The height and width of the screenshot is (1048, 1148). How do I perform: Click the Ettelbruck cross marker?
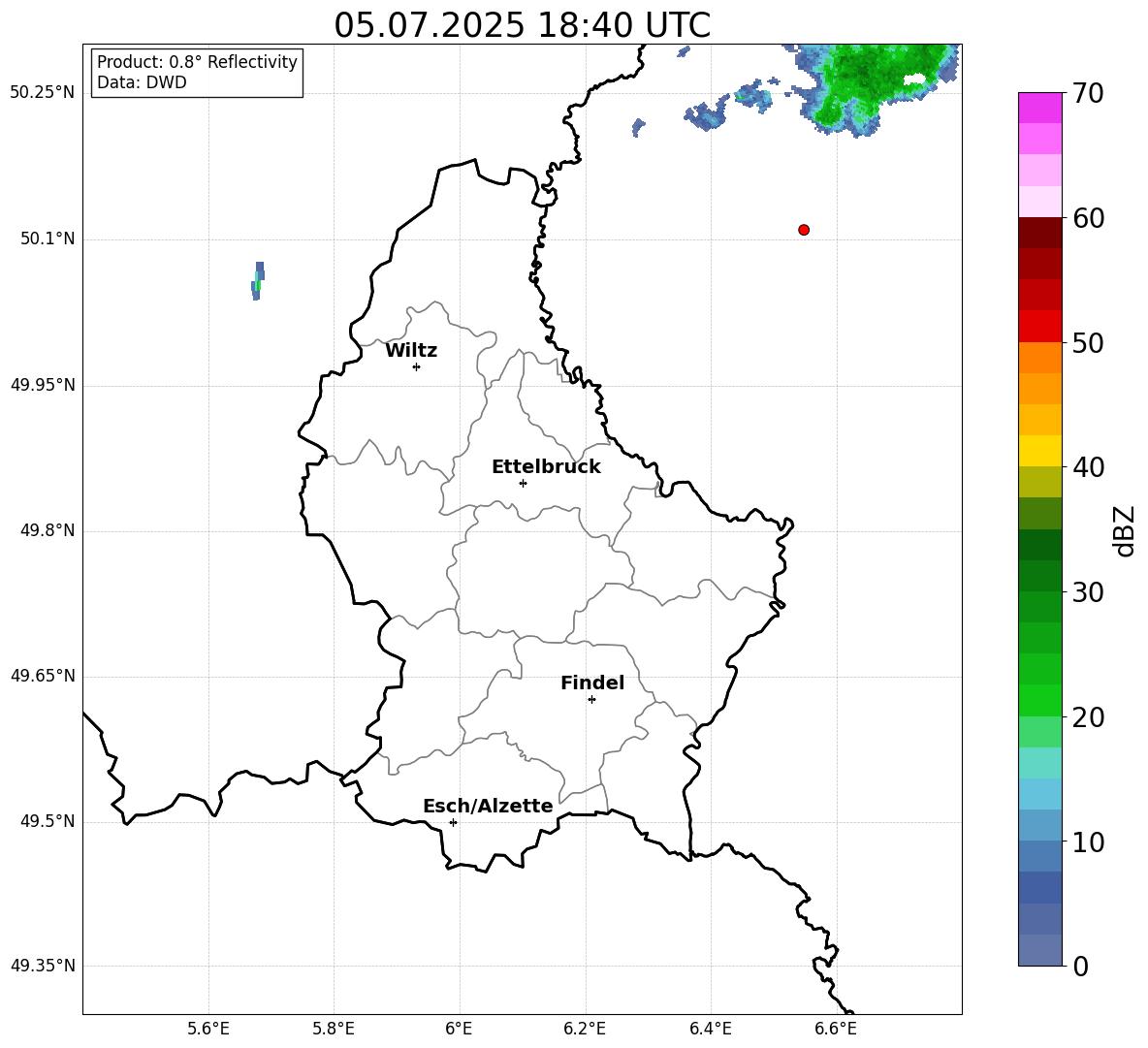(x=523, y=483)
